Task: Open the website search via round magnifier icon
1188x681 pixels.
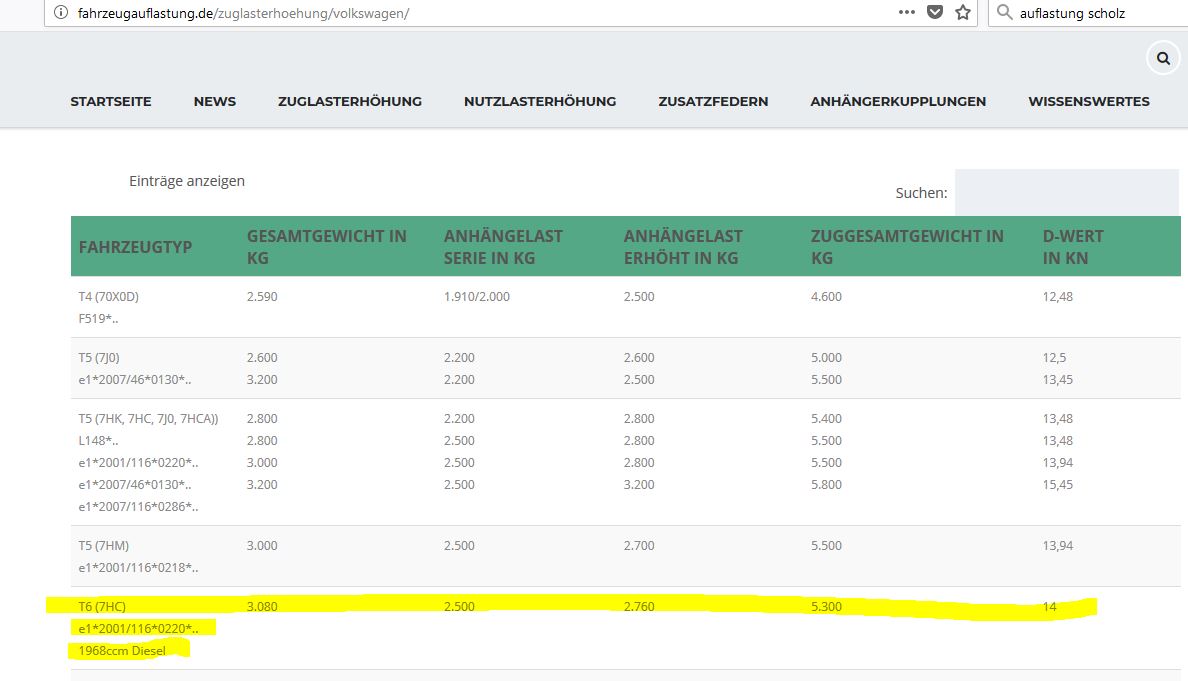Action: click(1163, 59)
